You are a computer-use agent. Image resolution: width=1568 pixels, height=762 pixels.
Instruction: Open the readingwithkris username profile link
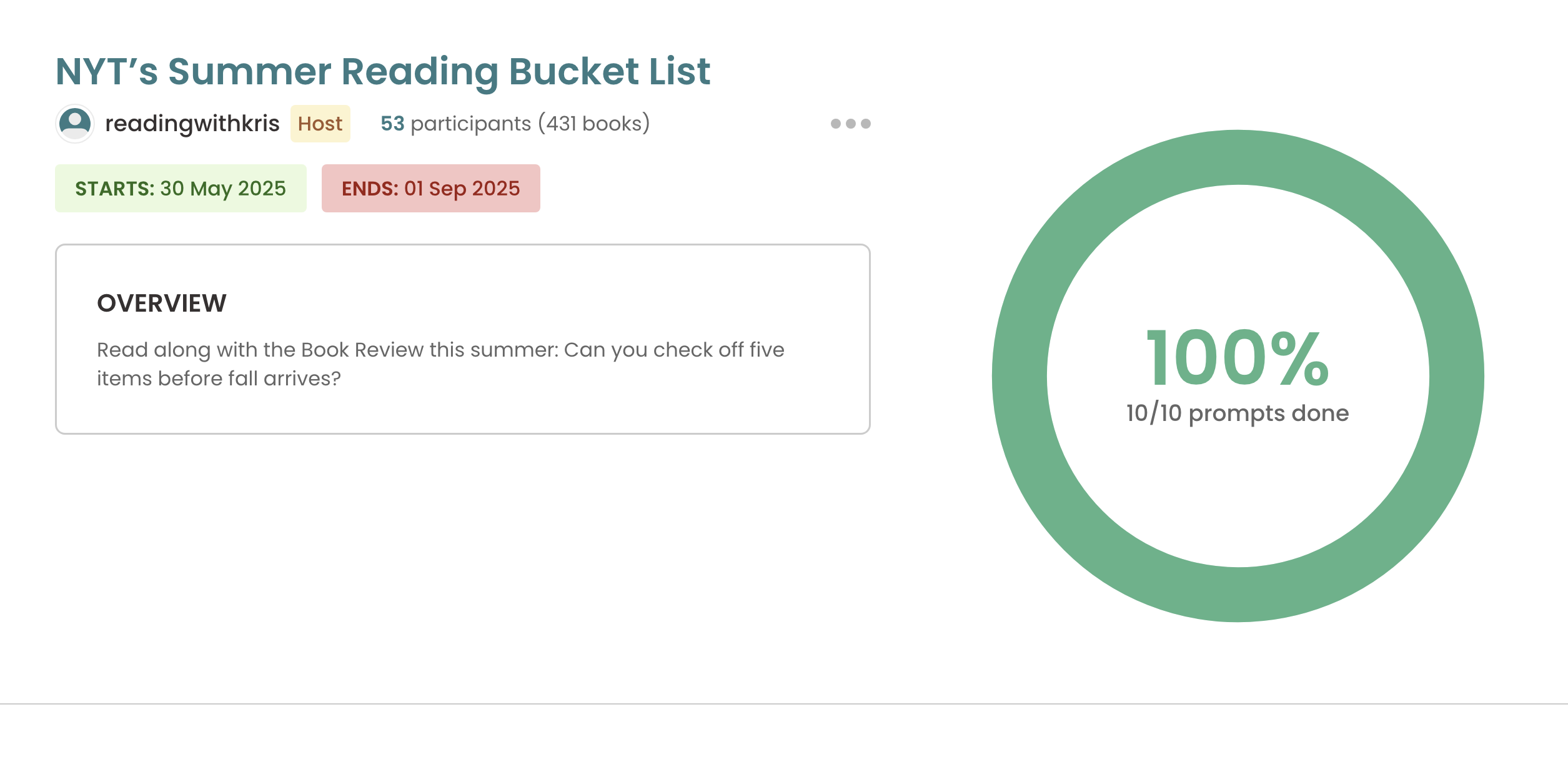pos(192,124)
